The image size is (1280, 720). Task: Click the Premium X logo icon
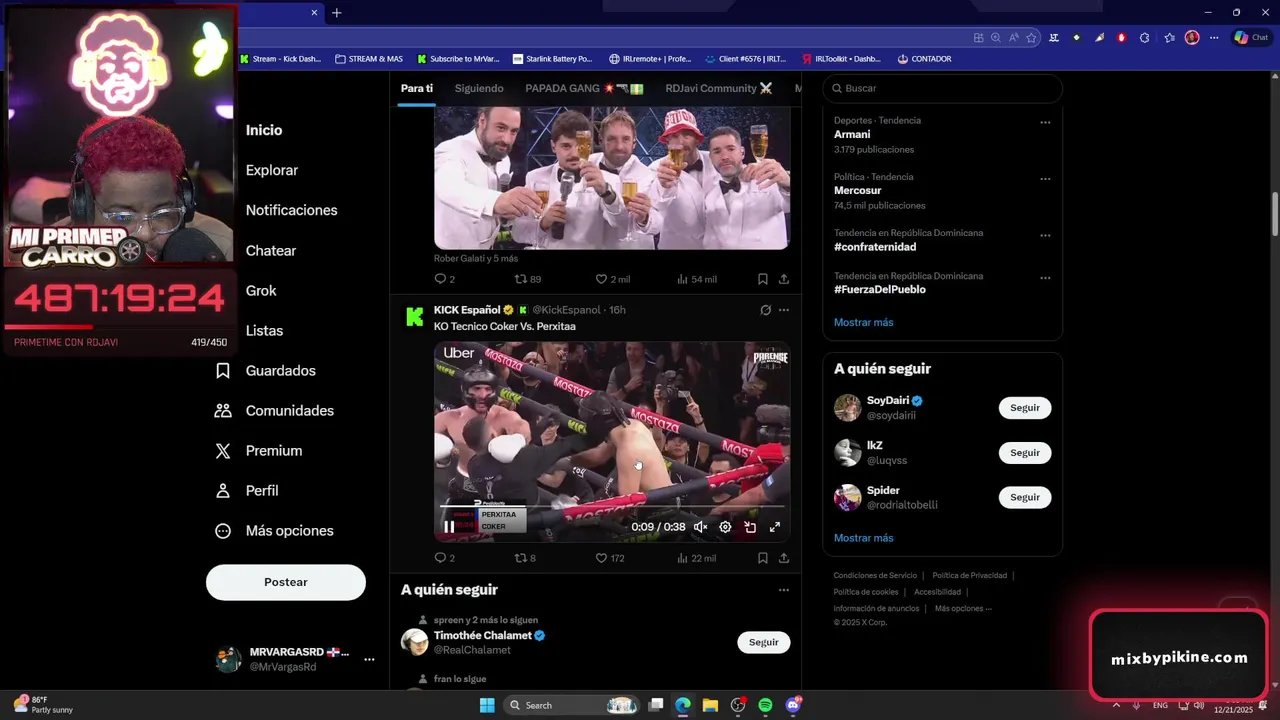coord(223,450)
